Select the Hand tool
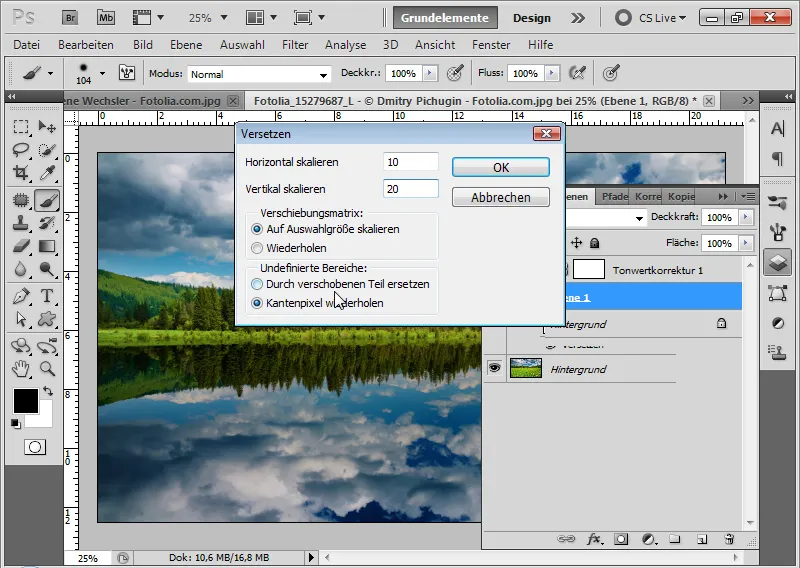The height and width of the screenshot is (568, 800). coord(21,368)
